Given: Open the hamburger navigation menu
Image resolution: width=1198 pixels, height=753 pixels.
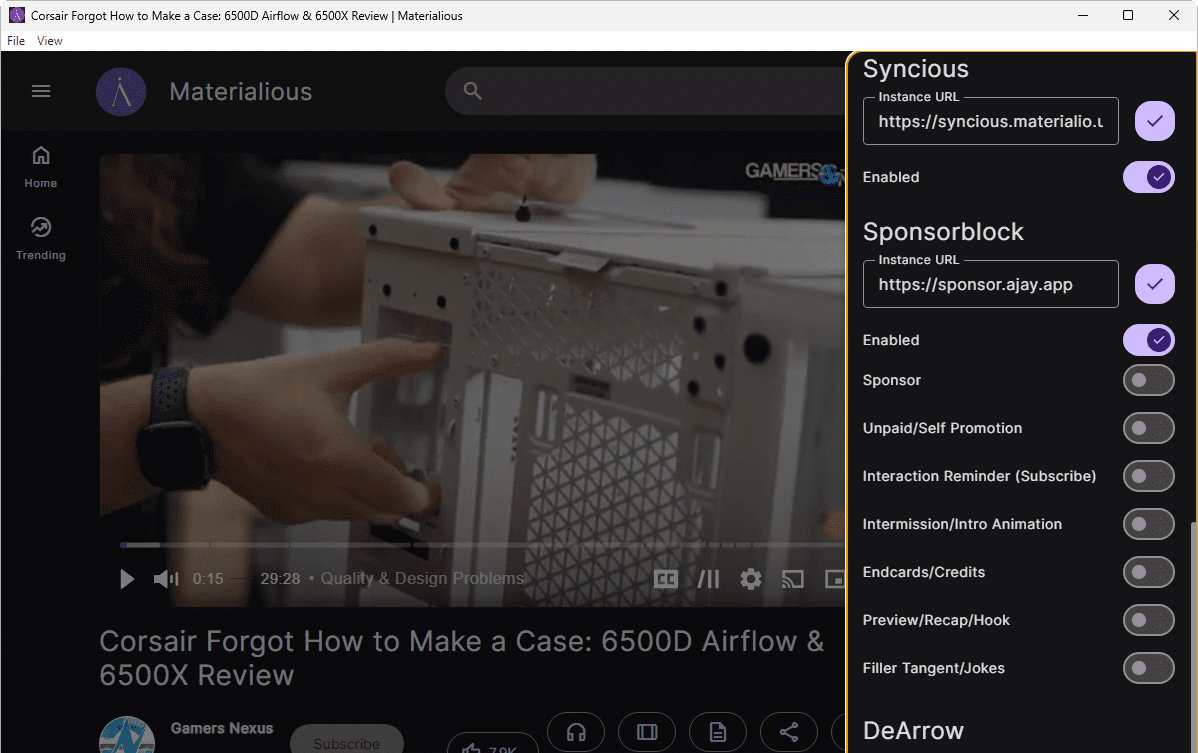Looking at the screenshot, I should point(41,92).
